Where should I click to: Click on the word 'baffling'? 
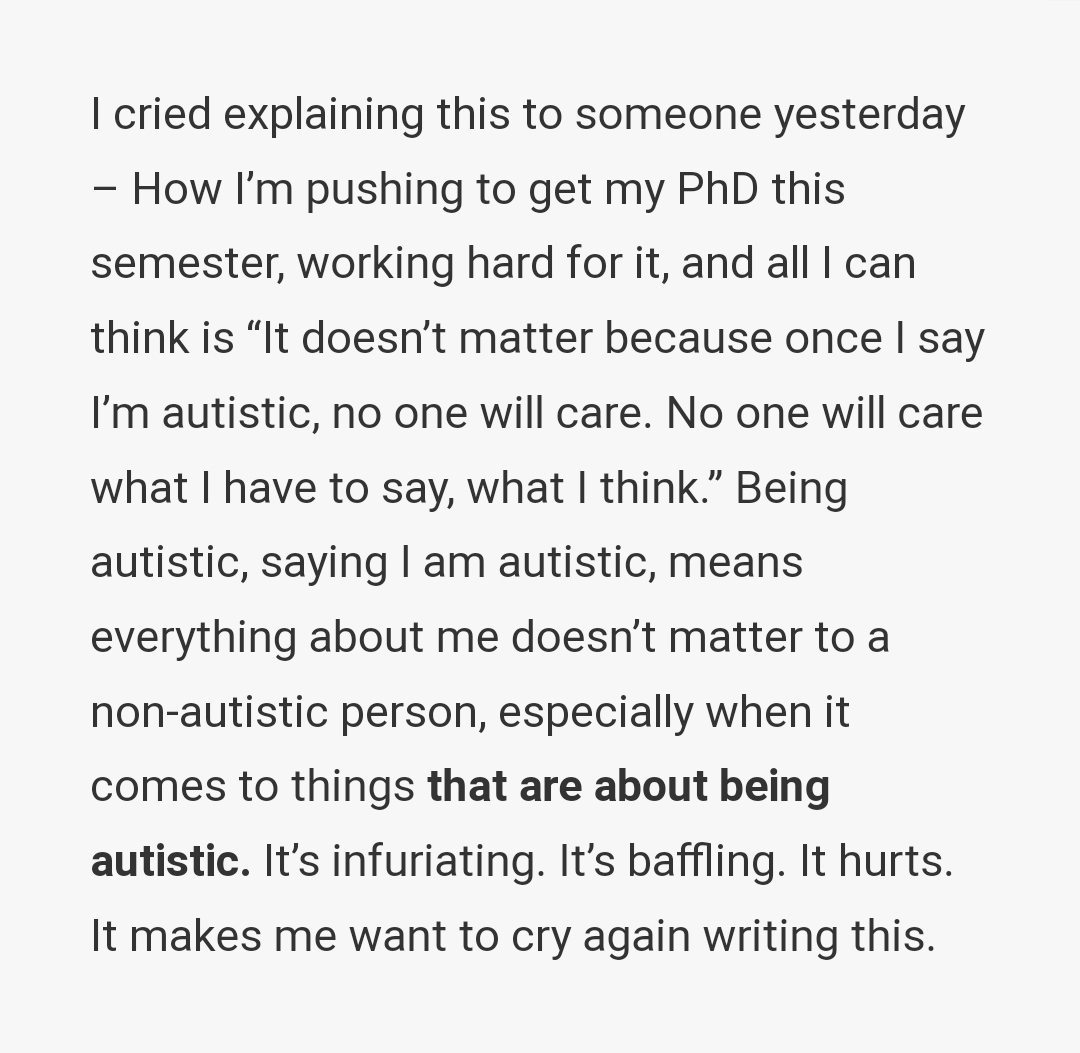pos(706,861)
